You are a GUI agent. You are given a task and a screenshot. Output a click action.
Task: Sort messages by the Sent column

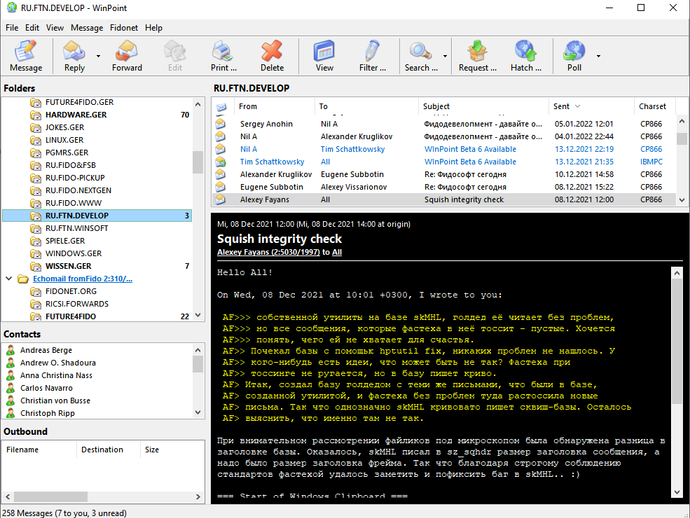(x=591, y=106)
